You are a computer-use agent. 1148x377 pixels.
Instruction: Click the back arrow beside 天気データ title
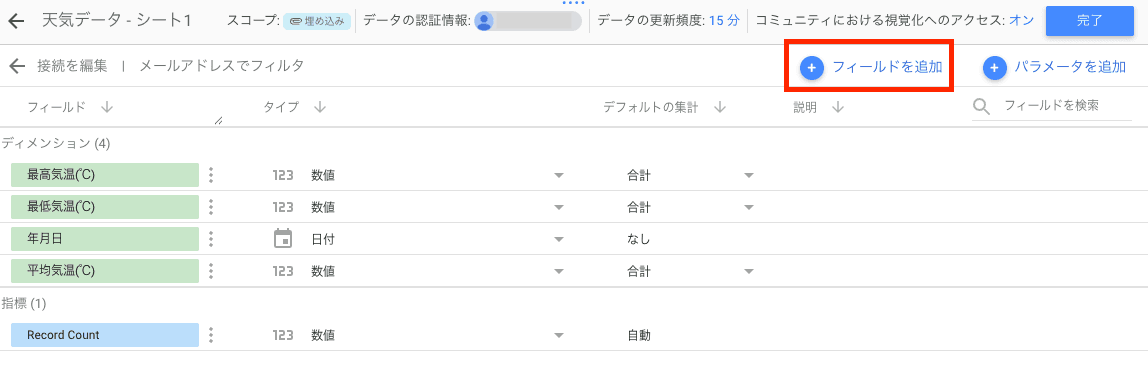tap(17, 20)
